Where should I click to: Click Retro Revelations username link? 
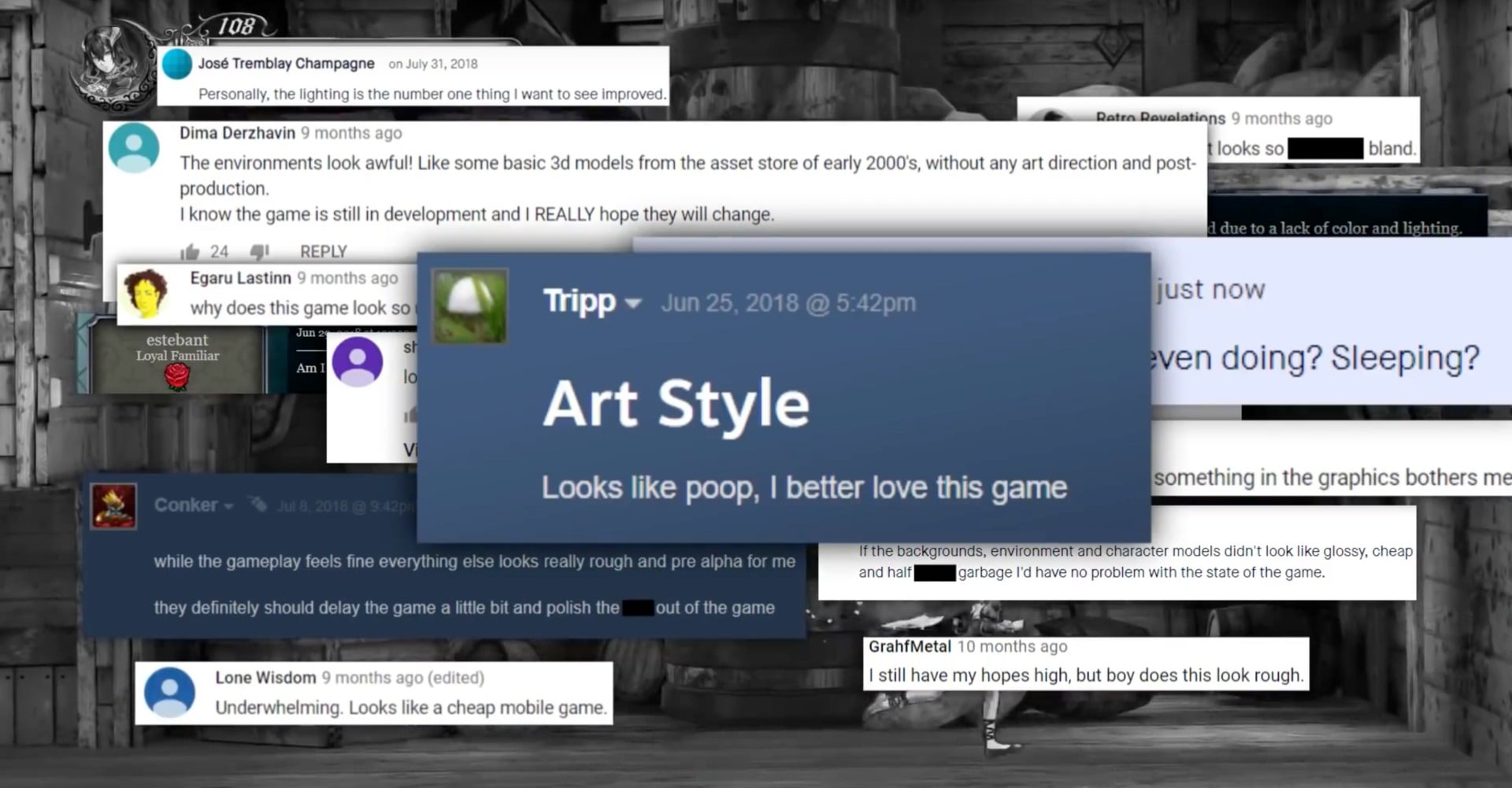pyautogui.click(x=1158, y=118)
